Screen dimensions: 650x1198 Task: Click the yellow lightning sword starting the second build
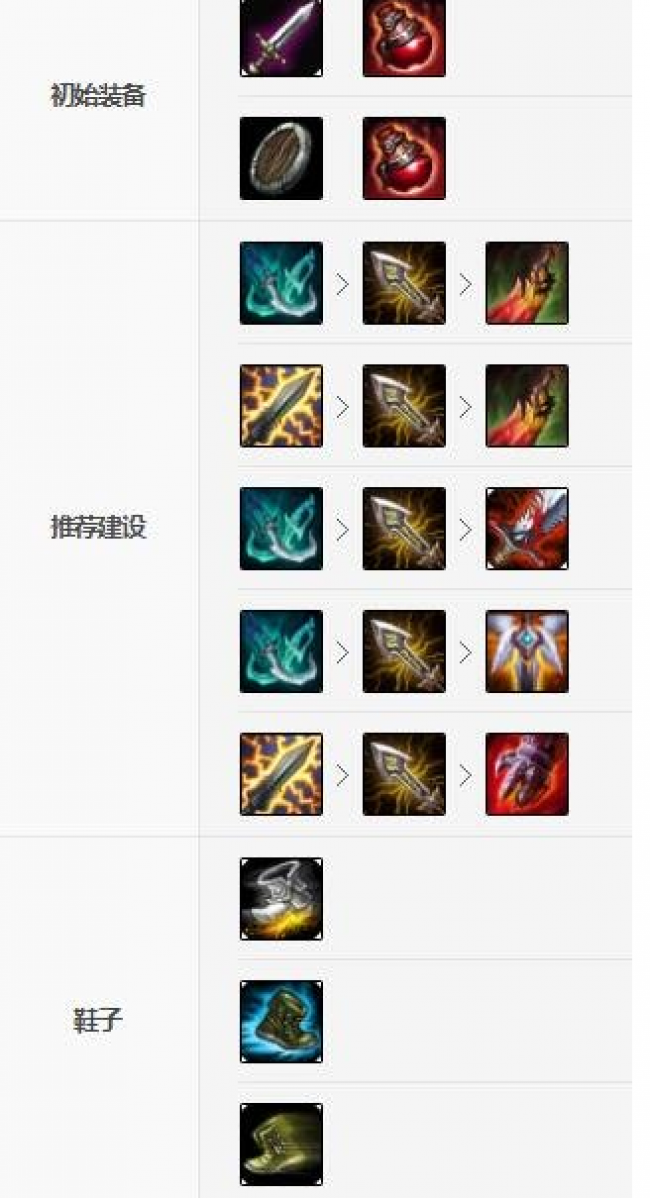coord(281,406)
